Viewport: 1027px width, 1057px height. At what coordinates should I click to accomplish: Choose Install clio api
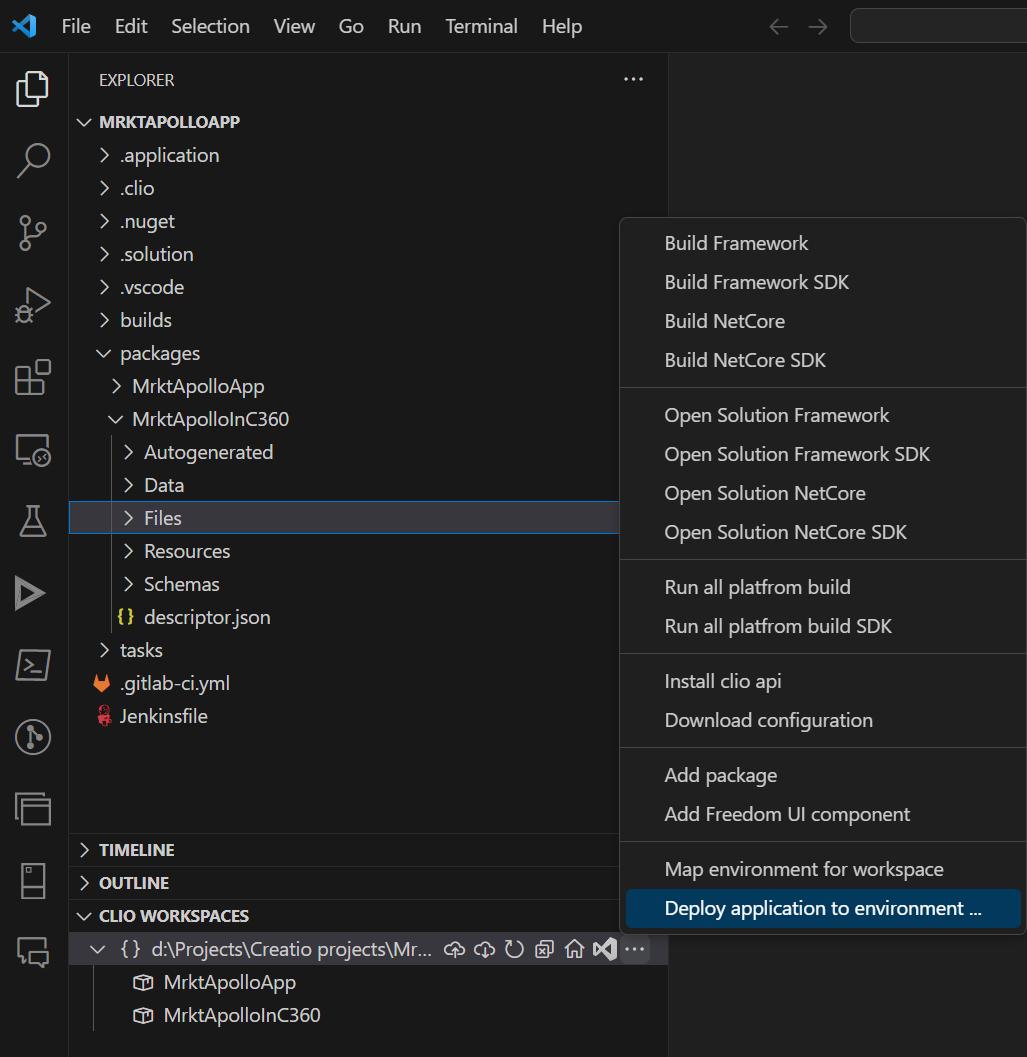coord(823,682)
